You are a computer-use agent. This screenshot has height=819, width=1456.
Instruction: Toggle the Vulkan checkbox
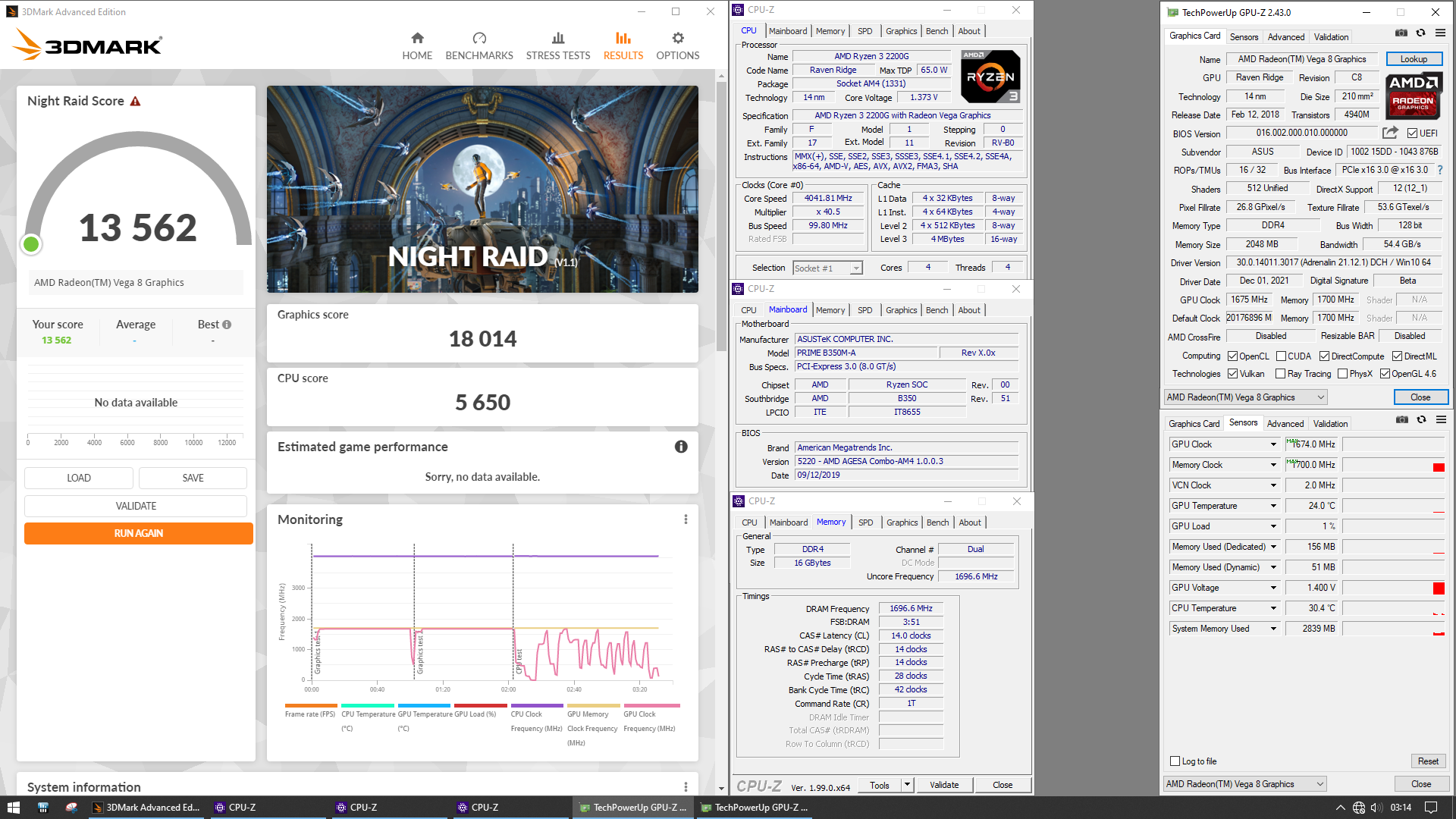1232,374
